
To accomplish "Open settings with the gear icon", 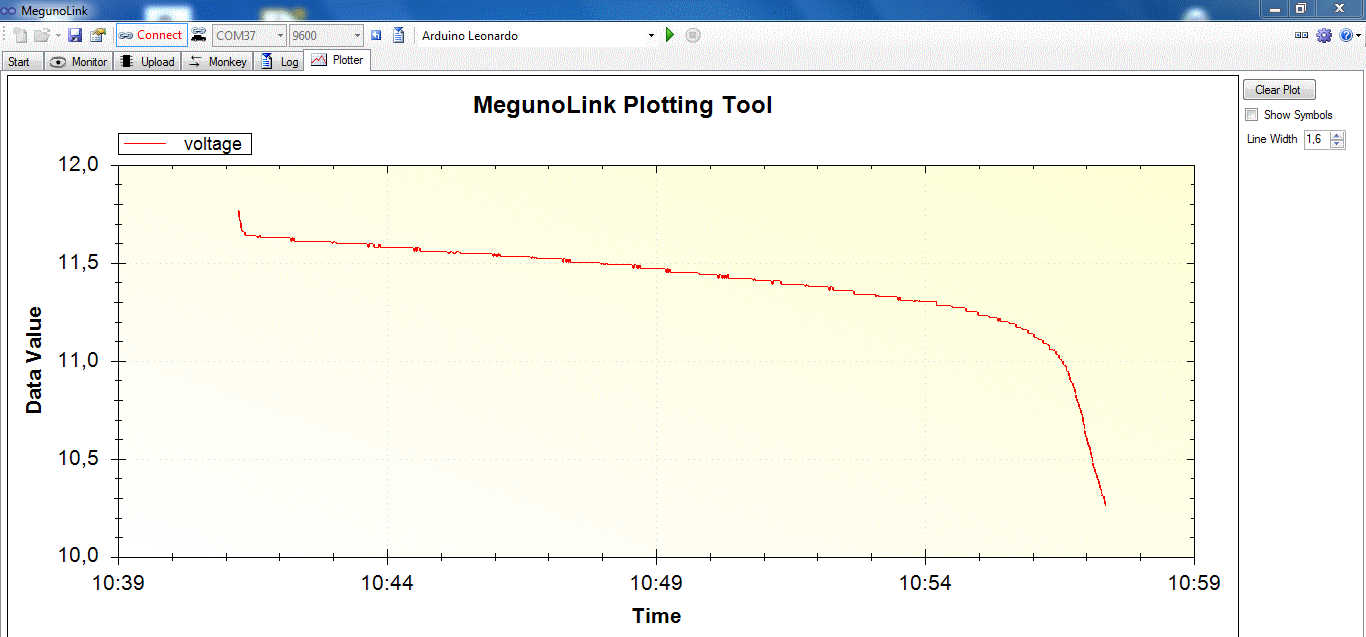I will 1324,35.
